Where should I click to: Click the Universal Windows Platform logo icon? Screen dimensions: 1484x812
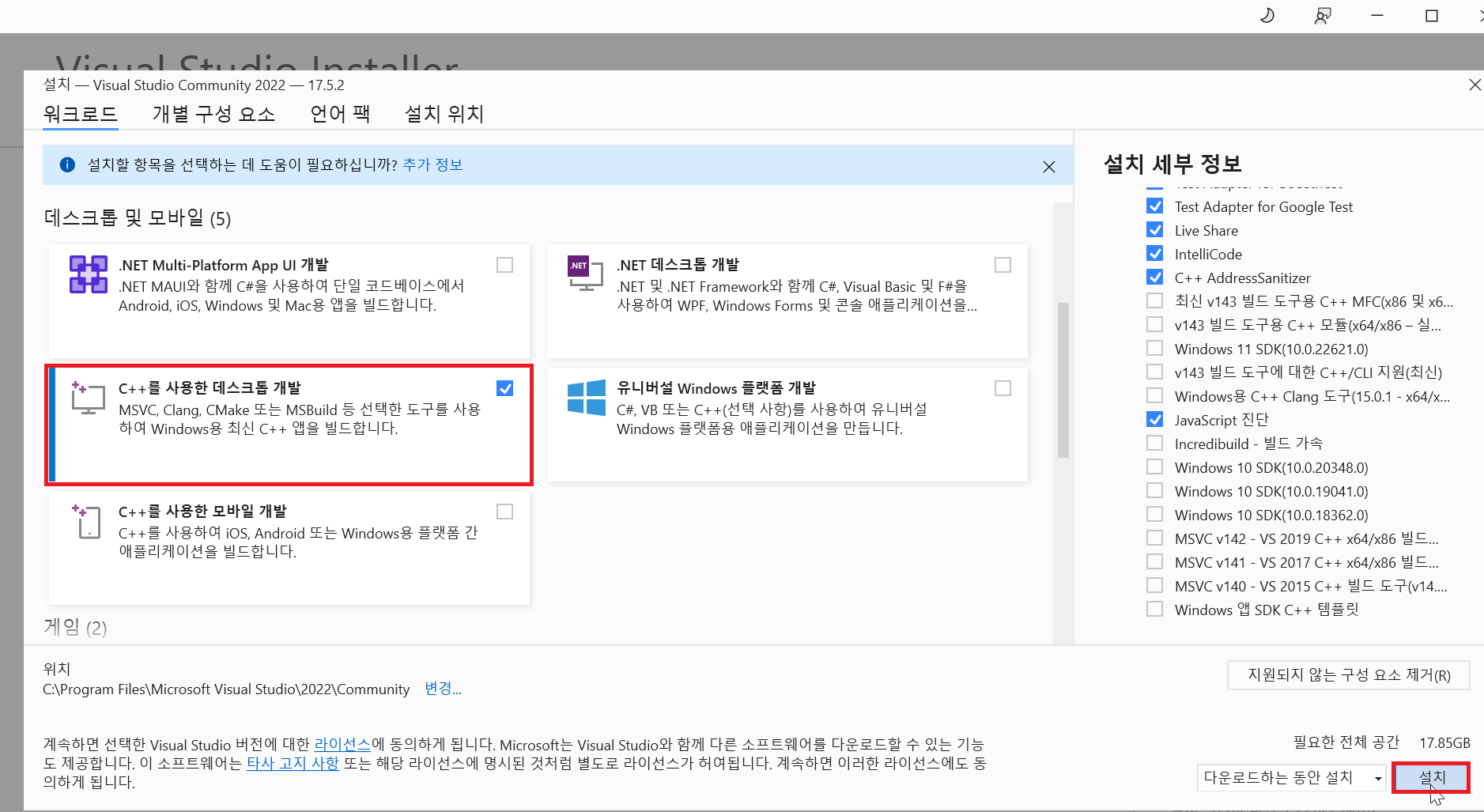pos(587,397)
